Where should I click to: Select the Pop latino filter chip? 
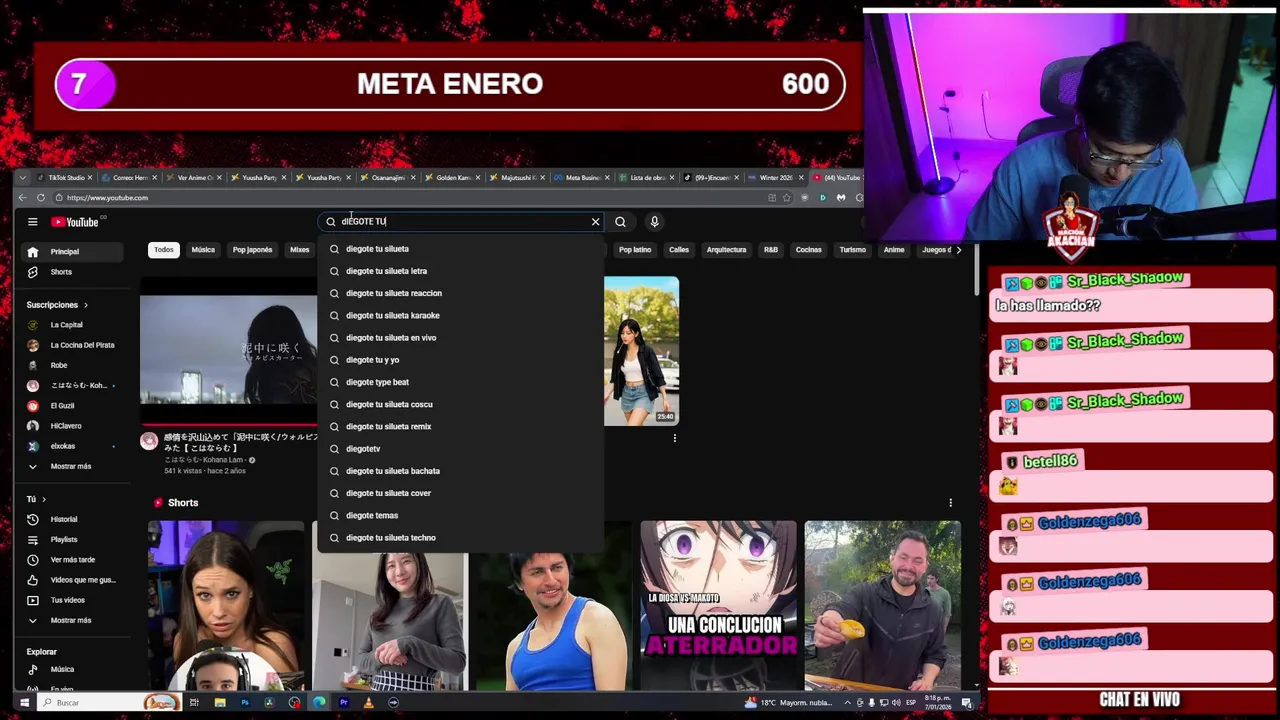coord(635,249)
